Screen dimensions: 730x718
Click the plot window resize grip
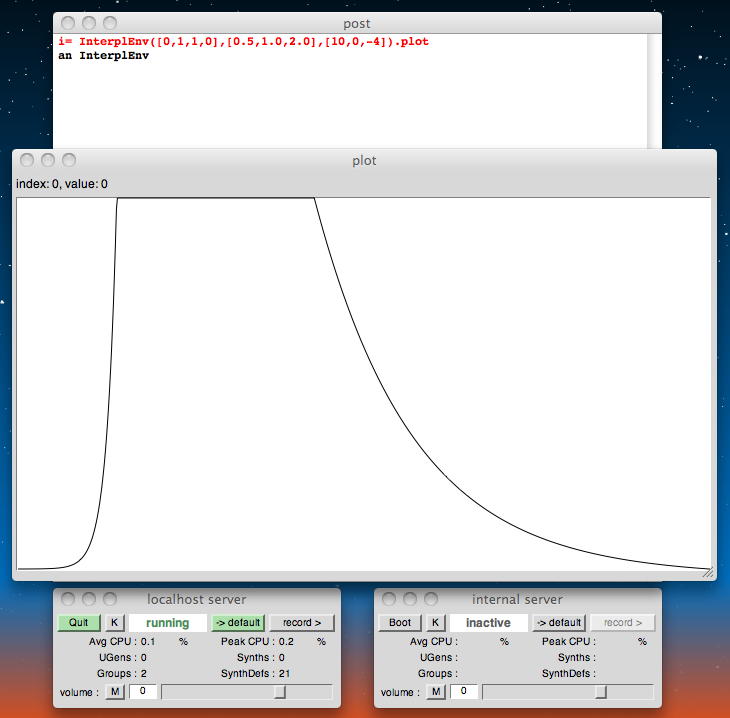pyautogui.click(x=708, y=573)
